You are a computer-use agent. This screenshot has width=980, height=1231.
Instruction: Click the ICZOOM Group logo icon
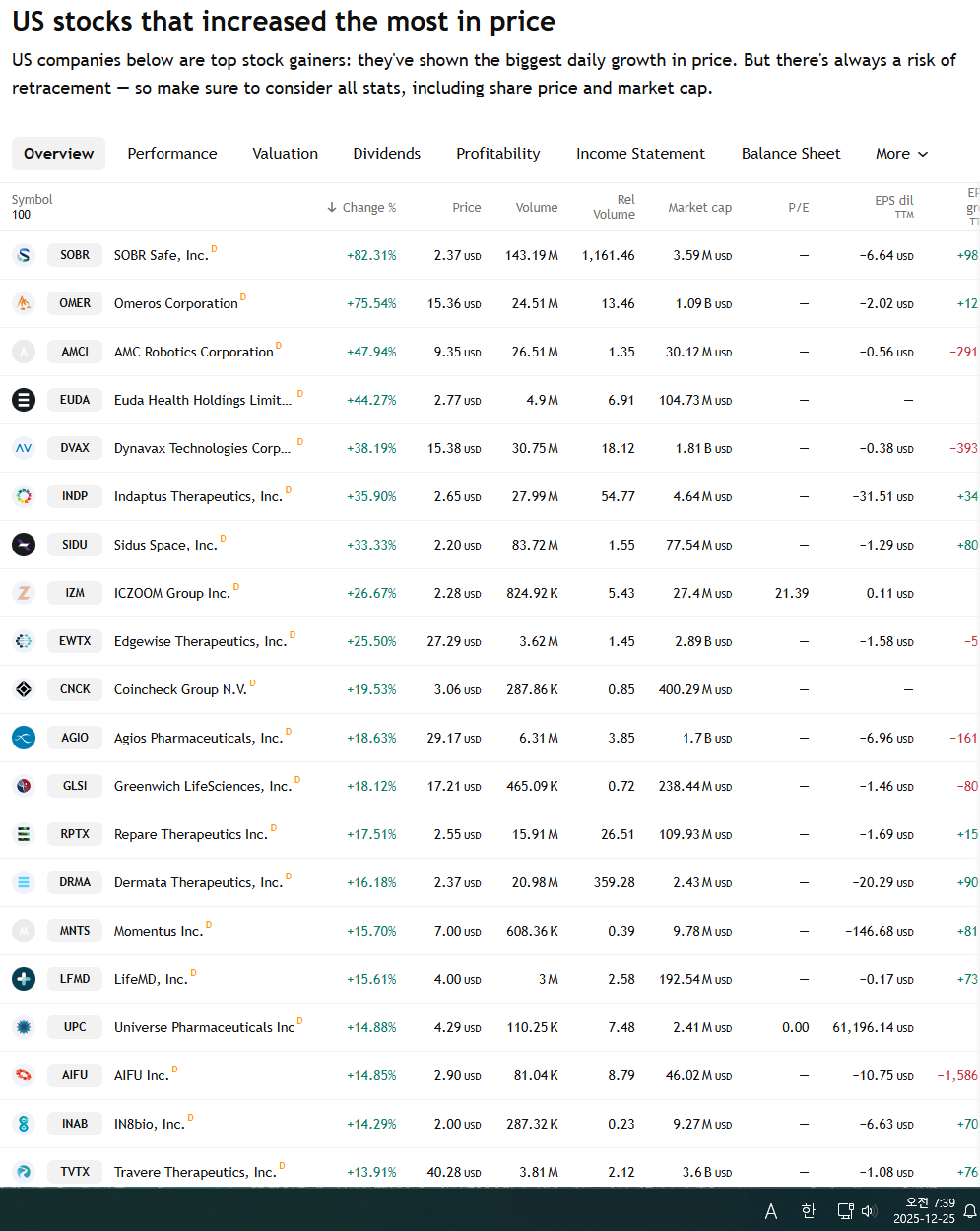24,593
